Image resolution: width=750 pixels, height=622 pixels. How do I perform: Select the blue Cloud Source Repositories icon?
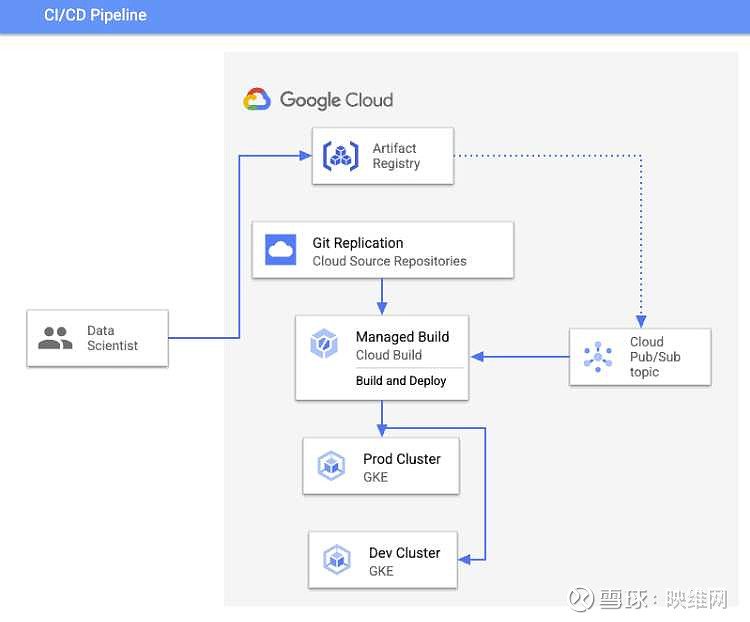point(281,250)
